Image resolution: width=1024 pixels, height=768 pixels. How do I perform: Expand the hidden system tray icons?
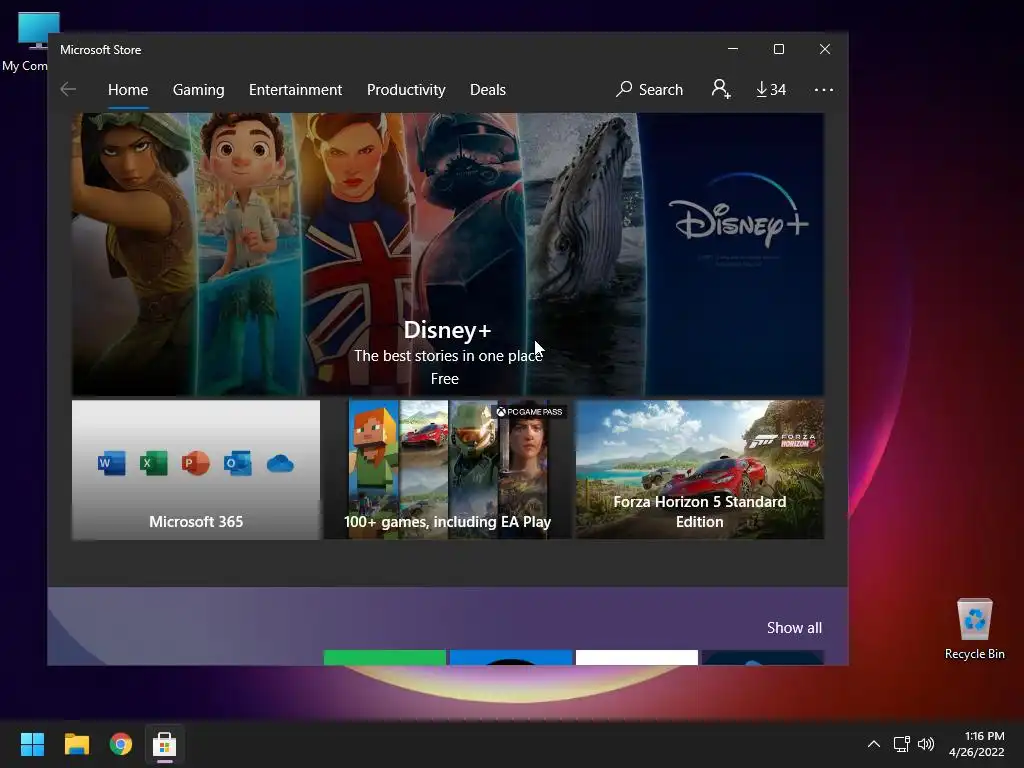(873, 744)
